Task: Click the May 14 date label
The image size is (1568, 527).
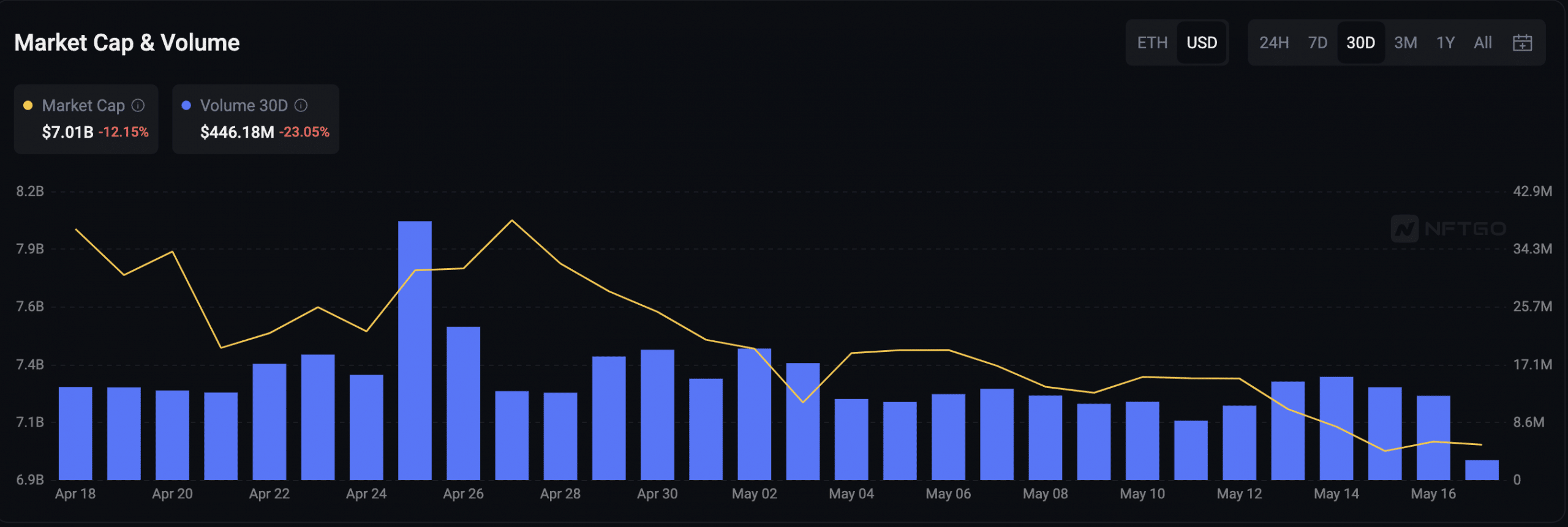Action: tap(1336, 493)
